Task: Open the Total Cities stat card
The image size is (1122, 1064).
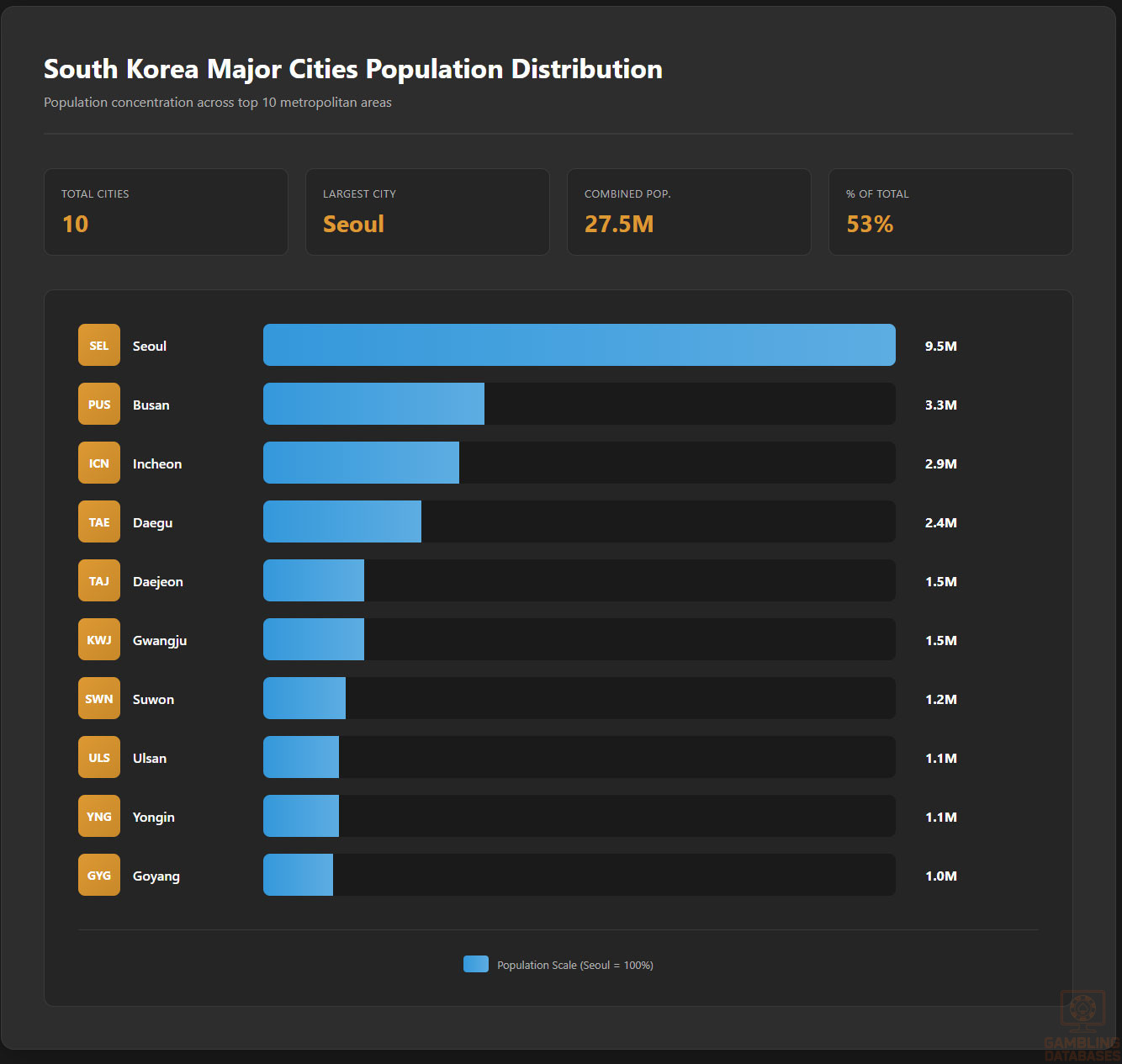Action: 166,212
